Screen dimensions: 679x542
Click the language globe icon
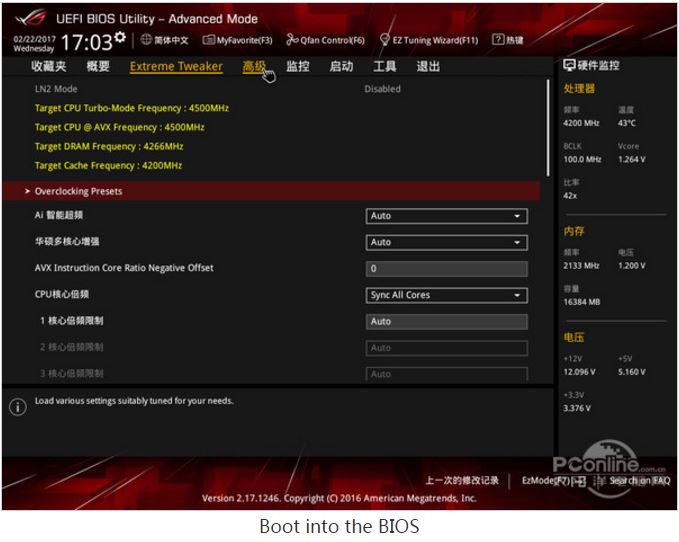(146, 40)
